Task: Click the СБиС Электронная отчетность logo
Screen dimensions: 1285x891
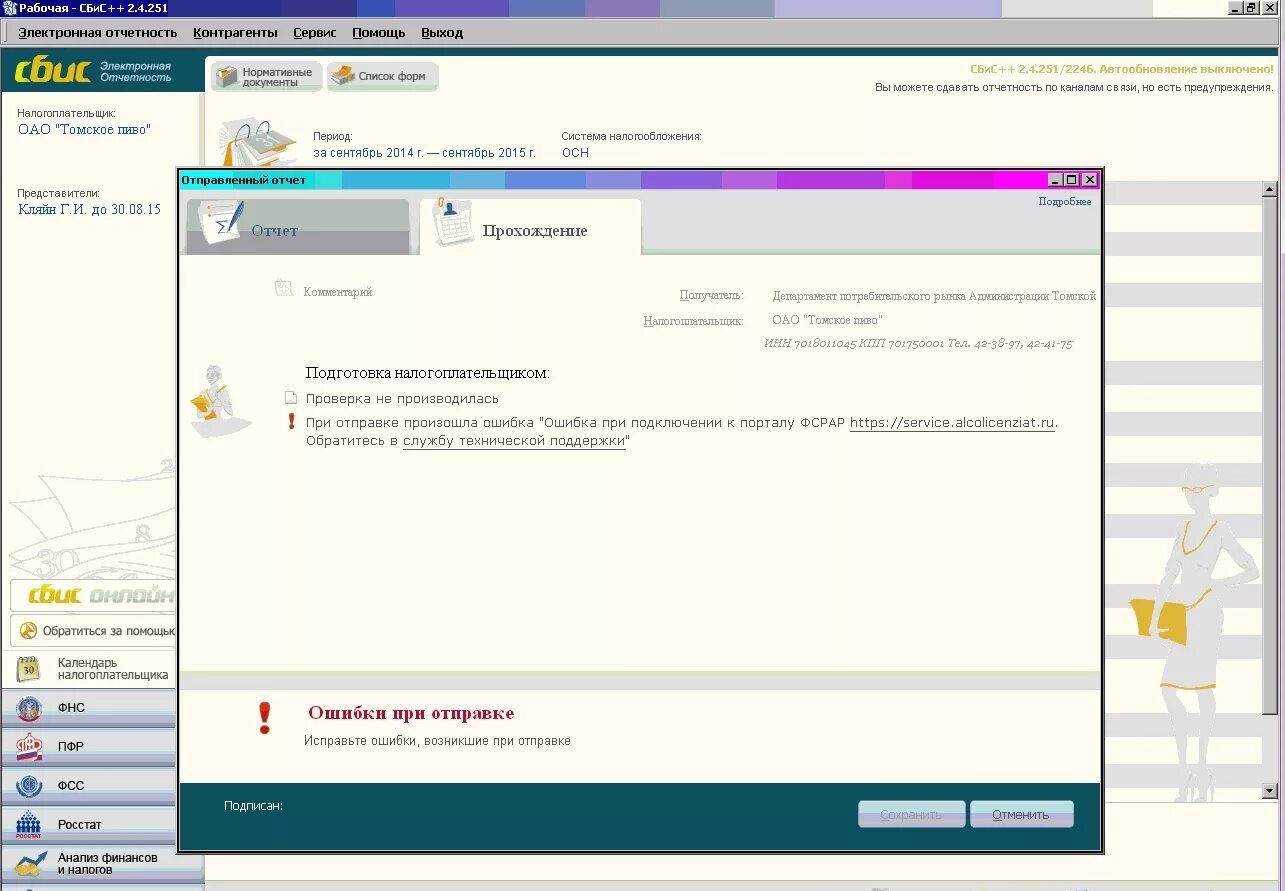Action: coord(94,71)
